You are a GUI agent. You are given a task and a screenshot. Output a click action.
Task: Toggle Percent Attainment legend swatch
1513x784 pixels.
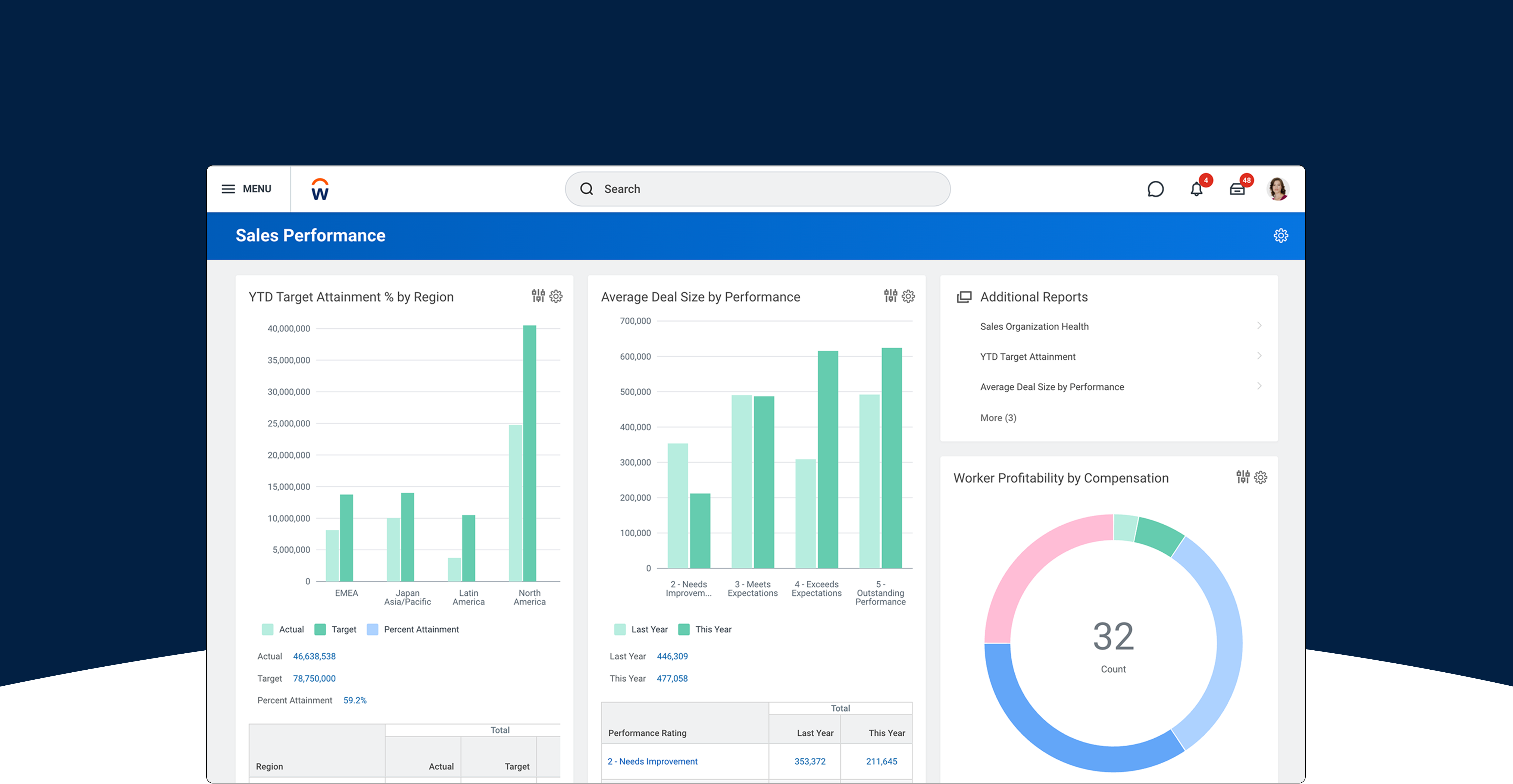tap(372, 629)
